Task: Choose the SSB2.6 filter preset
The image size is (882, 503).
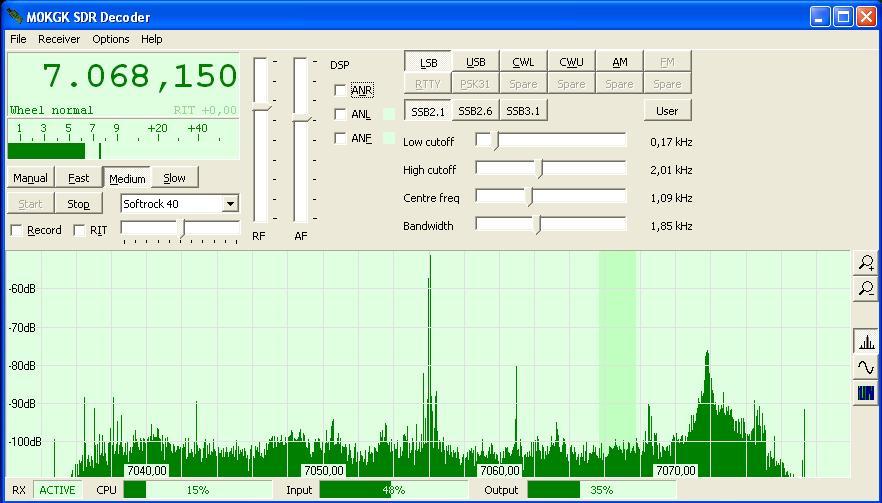Action: (475, 111)
